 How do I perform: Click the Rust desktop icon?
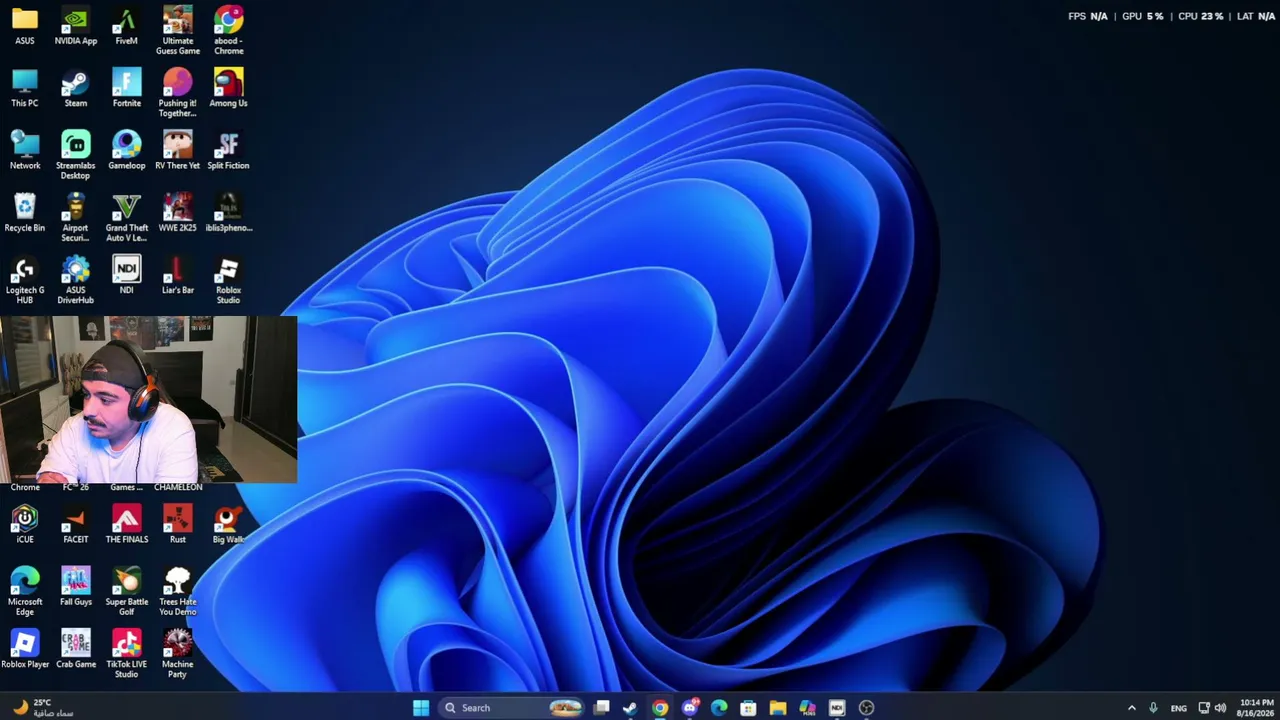pyautogui.click(x=178, y=525)
